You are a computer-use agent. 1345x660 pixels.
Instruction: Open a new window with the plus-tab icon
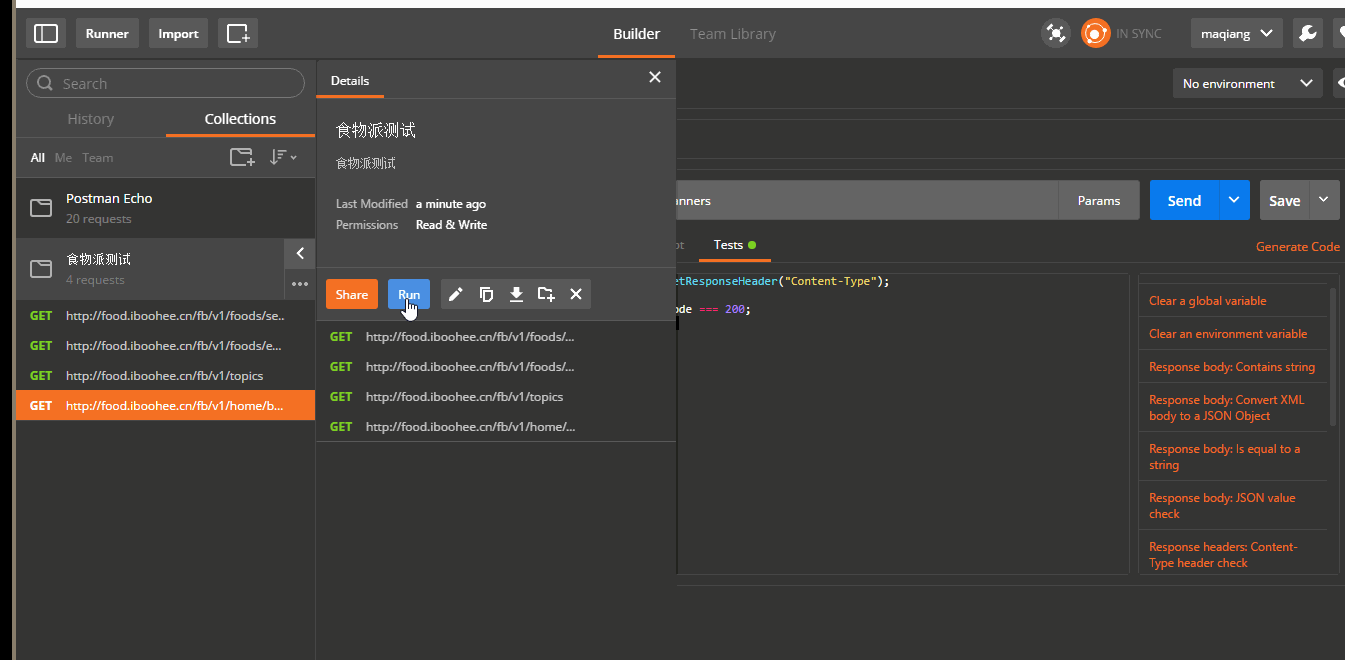(238, 33)
